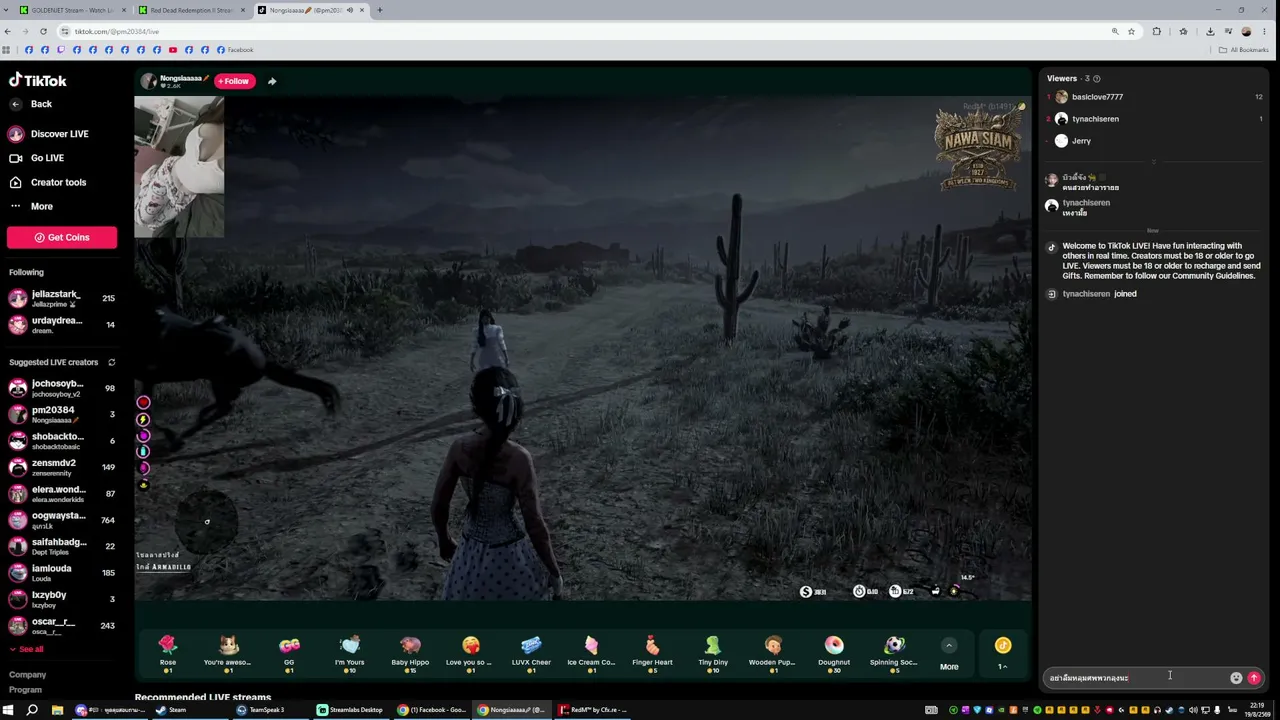1280x720 pixels.
Task: Click the address bar URL
Action: tap(116, 31)
